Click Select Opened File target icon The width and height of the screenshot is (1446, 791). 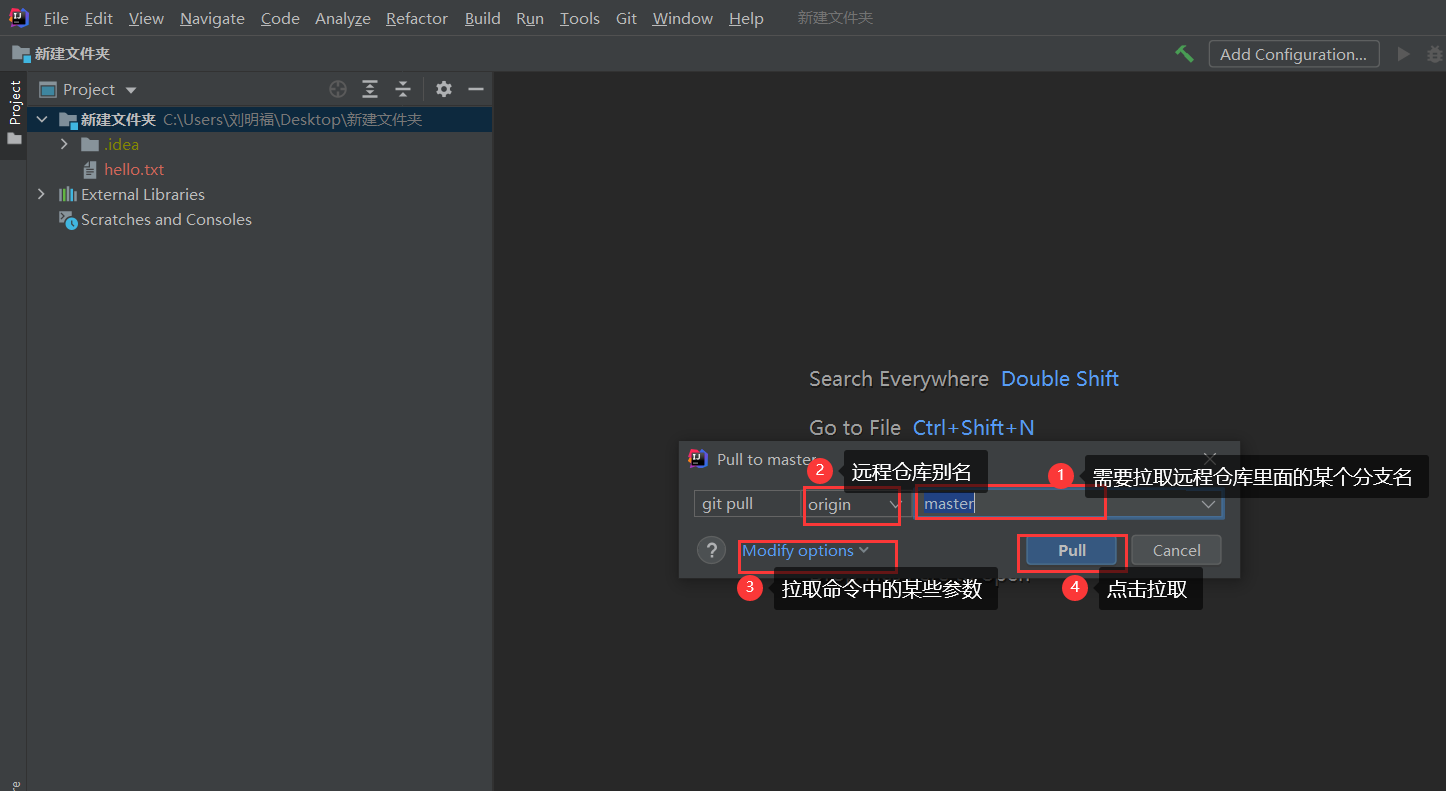[x=338, y=89]
